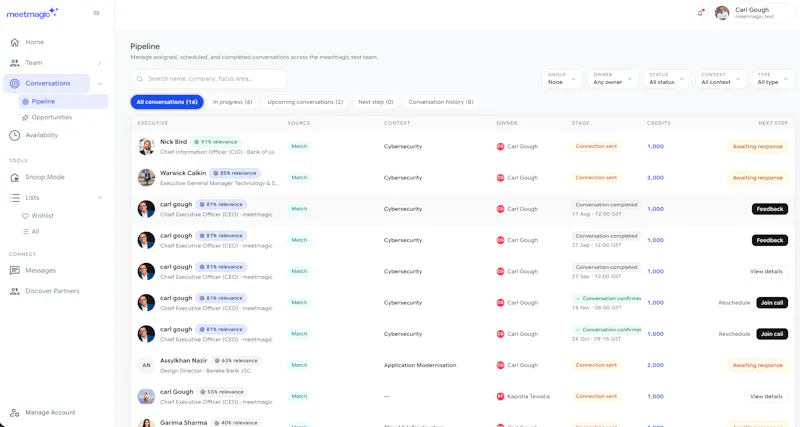The image size is (800, 427).
Task: Click the Lists icon
Action: 15,197
